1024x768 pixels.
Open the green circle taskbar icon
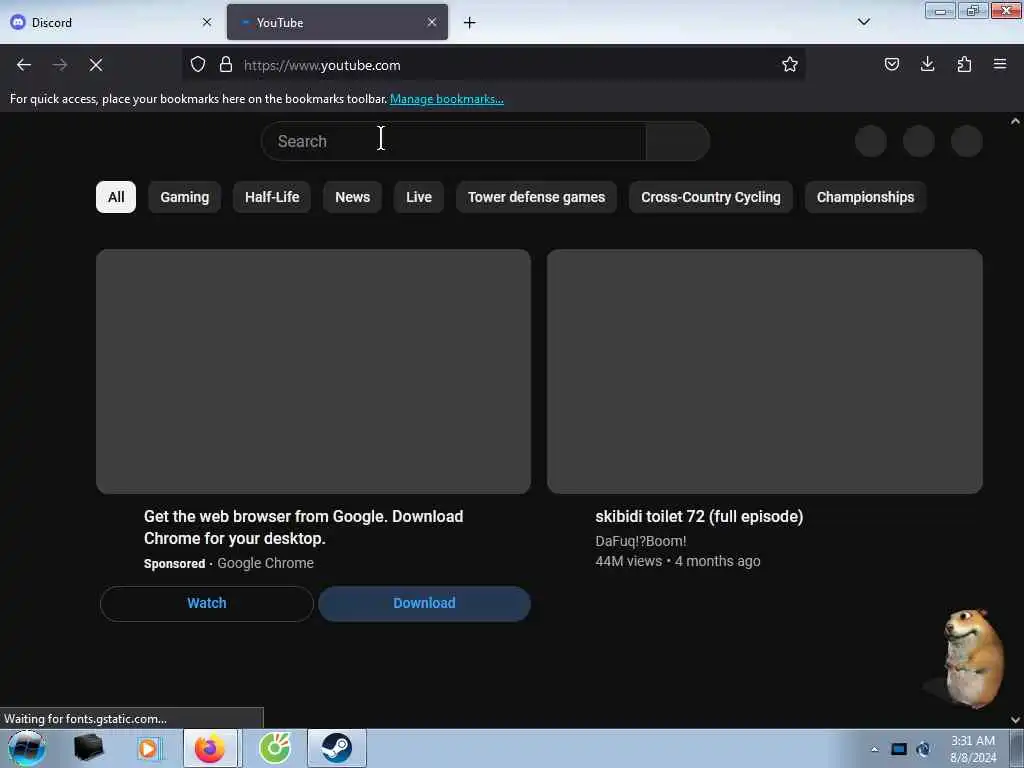coord(275,748)
